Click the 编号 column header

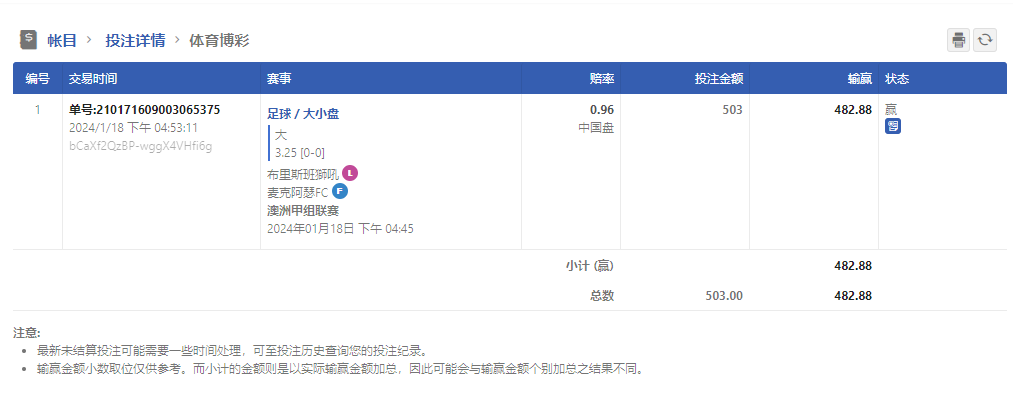pos(37,79)
